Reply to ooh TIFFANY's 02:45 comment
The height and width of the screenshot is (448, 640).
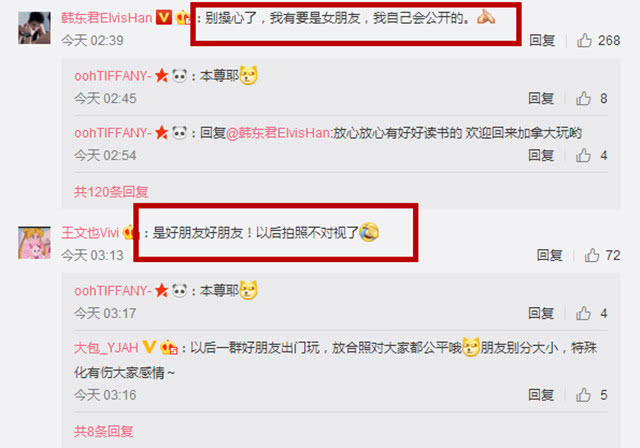(x=541, y=98)
